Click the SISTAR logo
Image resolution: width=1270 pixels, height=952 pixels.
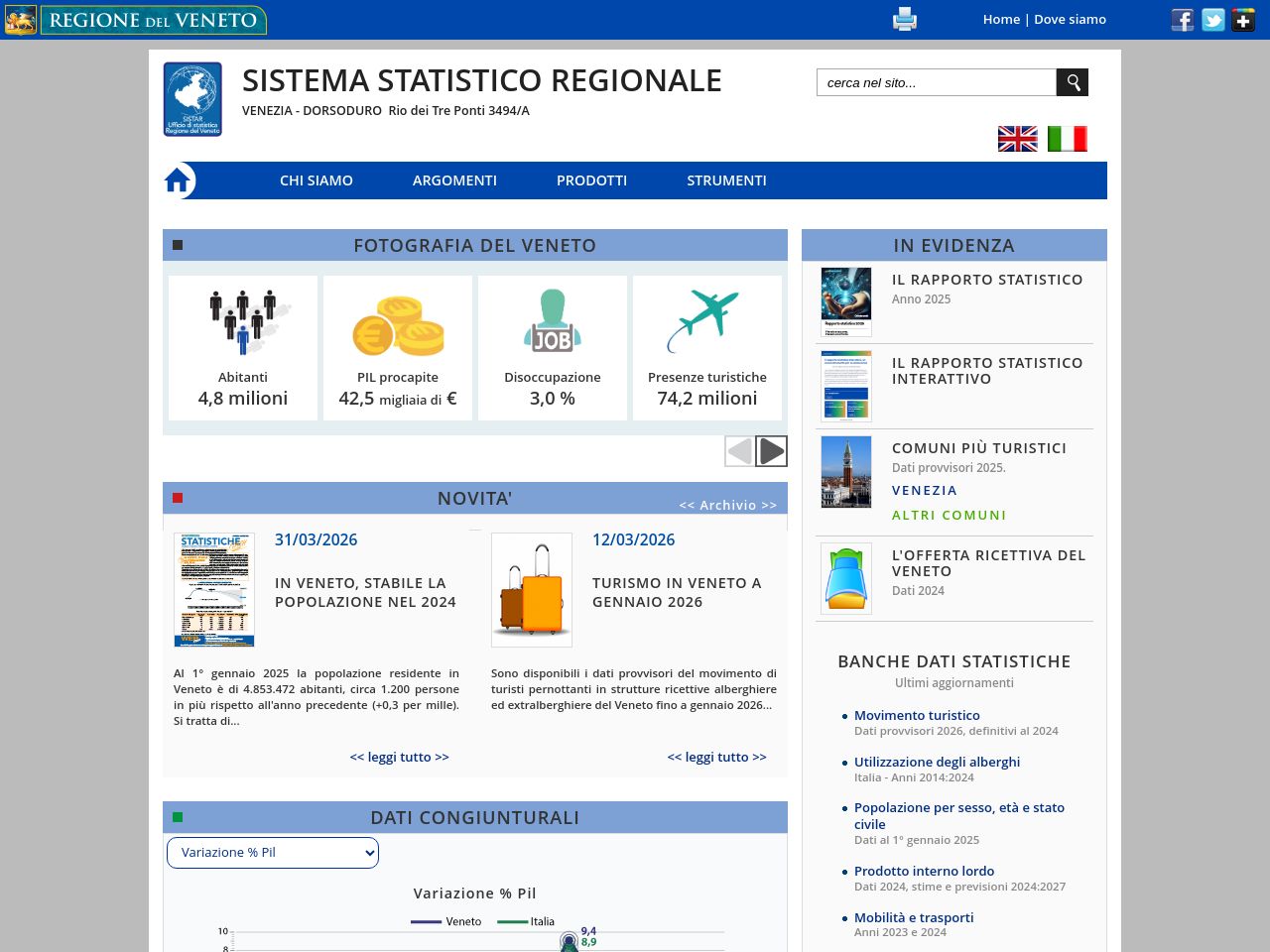coord(192,99)
